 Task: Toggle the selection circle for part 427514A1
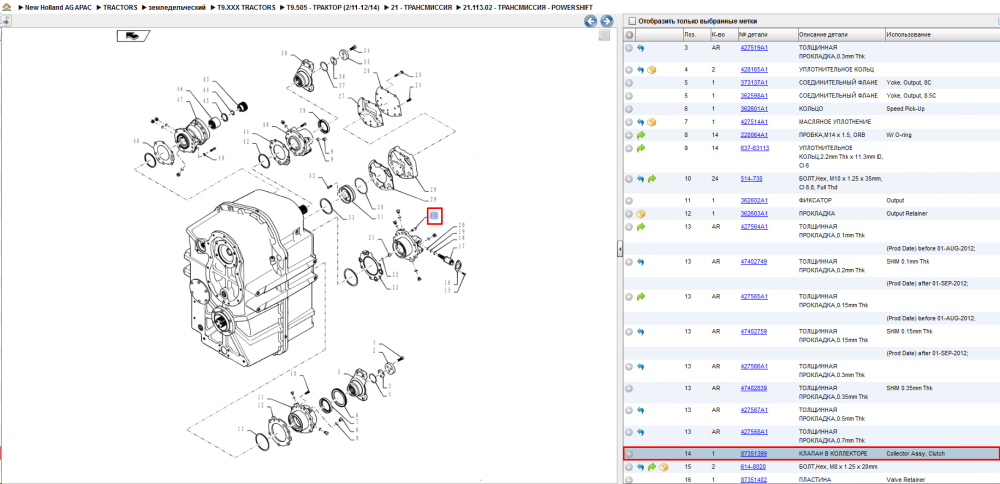pyautogui.click(x=629, y=122)
